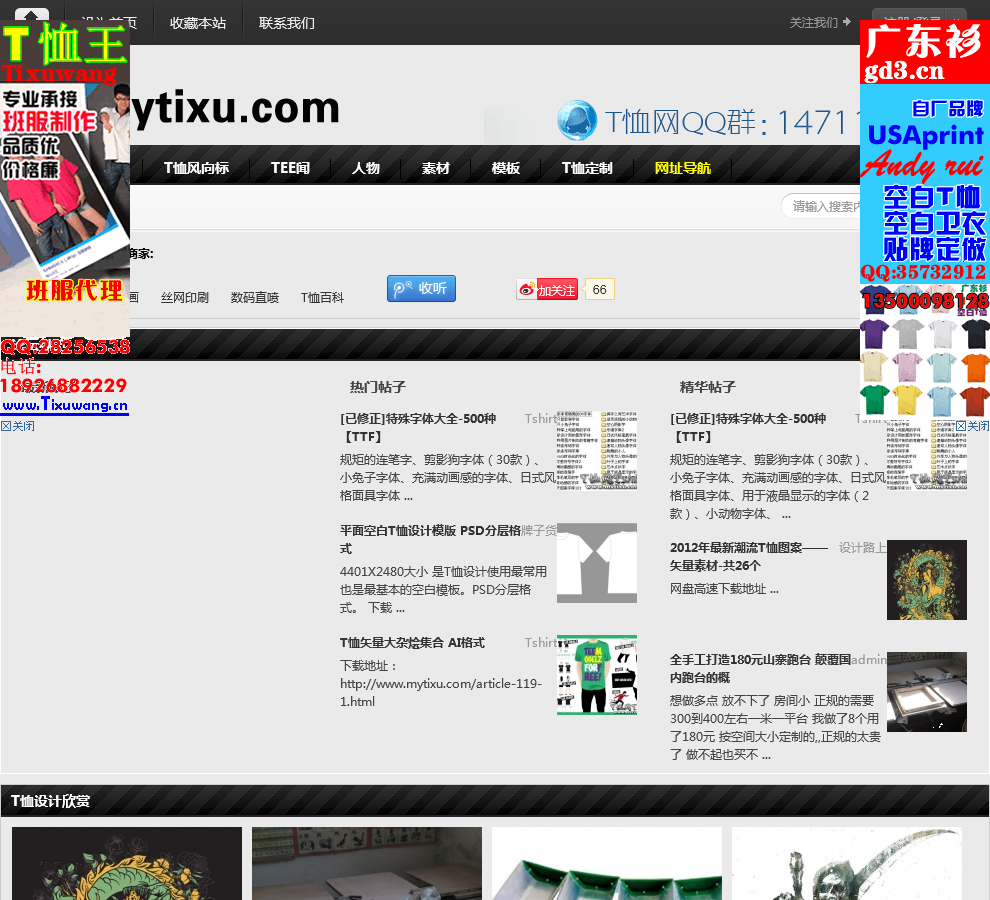The image size is (990, 900).
Task: Open 全手工打造180元山寨跑台 post
Action: click(760, 669)
